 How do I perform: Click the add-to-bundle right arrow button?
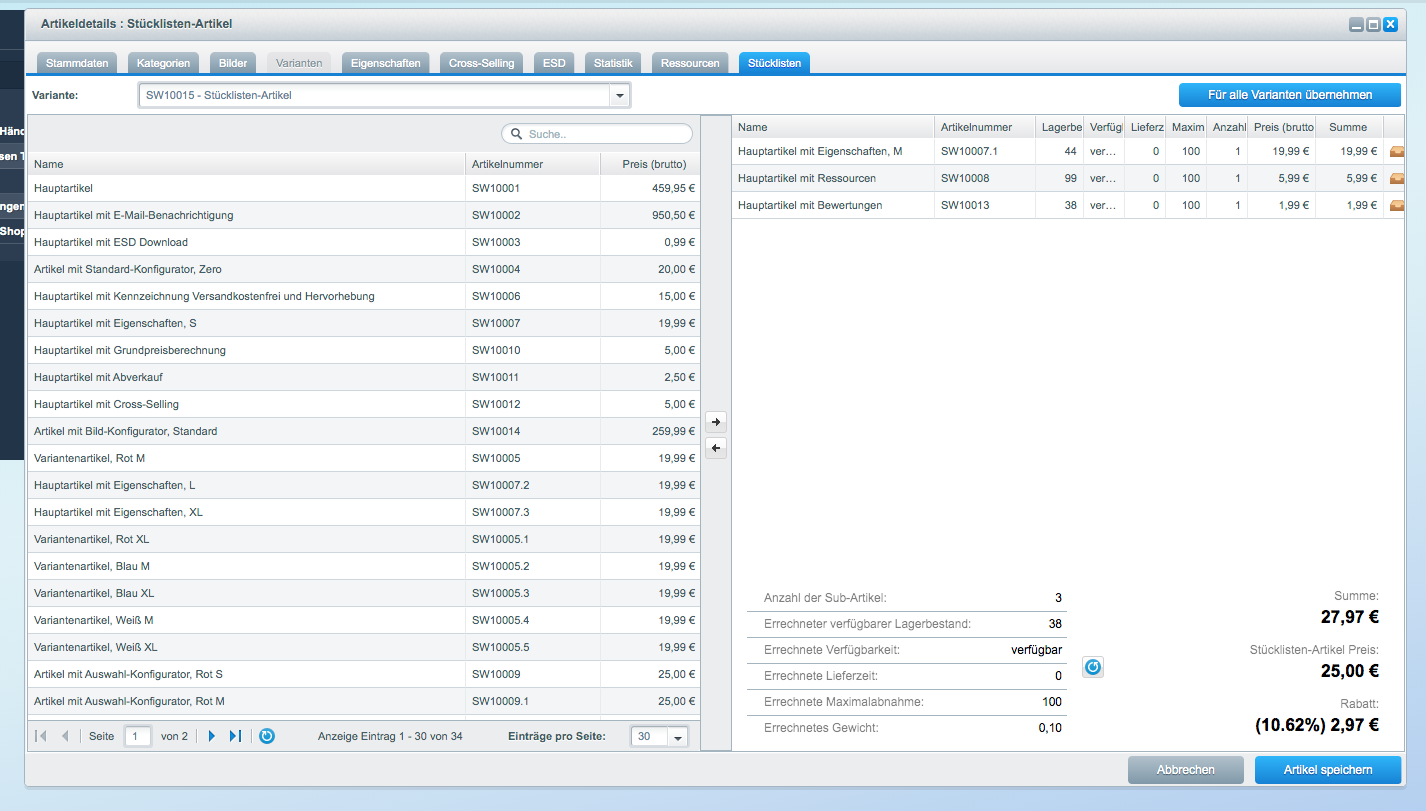click(716, 423)
